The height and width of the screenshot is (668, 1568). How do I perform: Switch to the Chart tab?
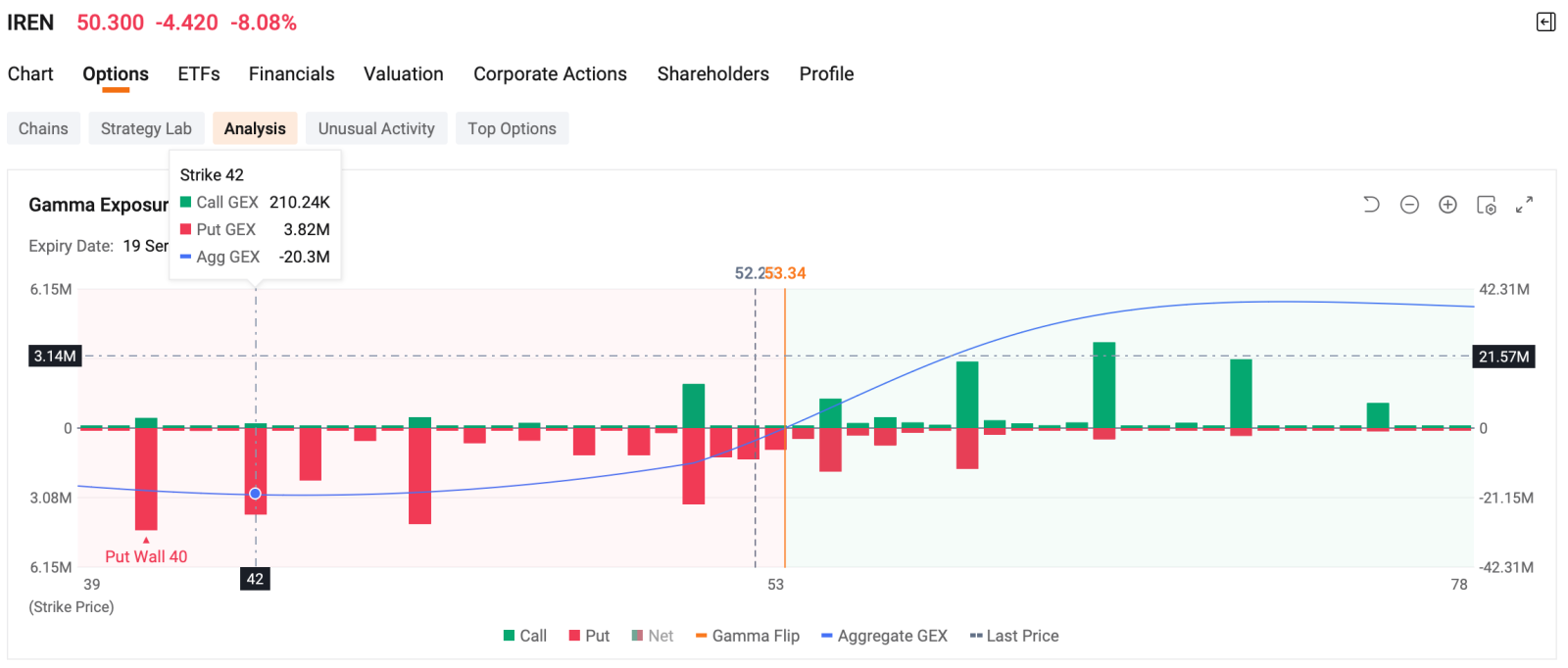click(x=30, y=73)
